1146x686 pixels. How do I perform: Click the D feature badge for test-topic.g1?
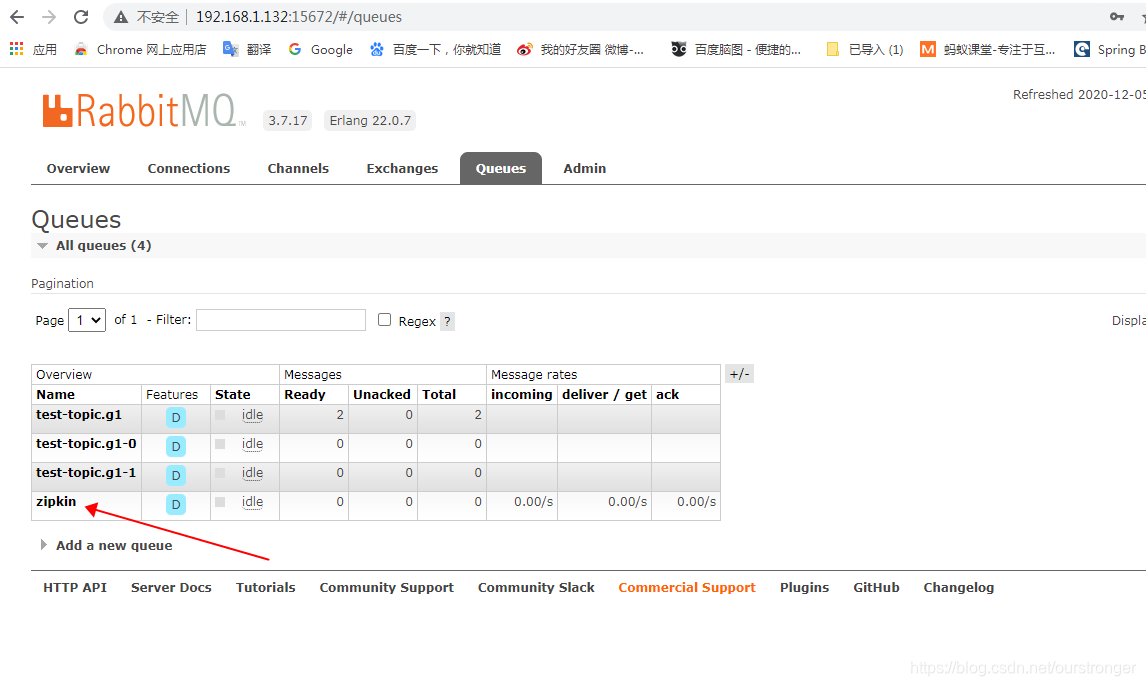point(175,418)
